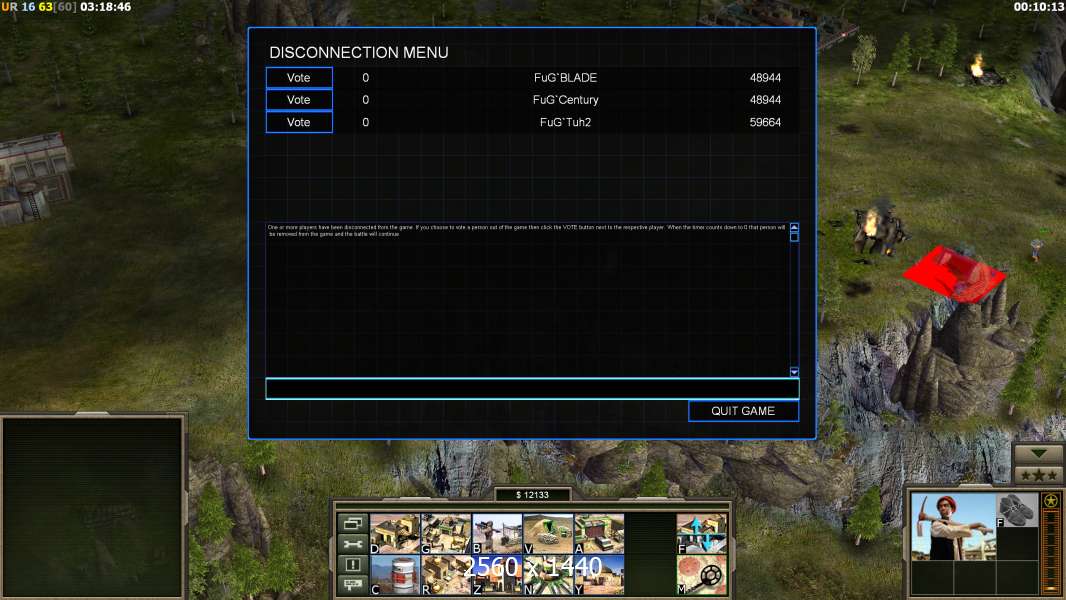Viewport: 1066px width, 600px height.
Task: Open generals powers three-star button
Action: coord(1038,475)
